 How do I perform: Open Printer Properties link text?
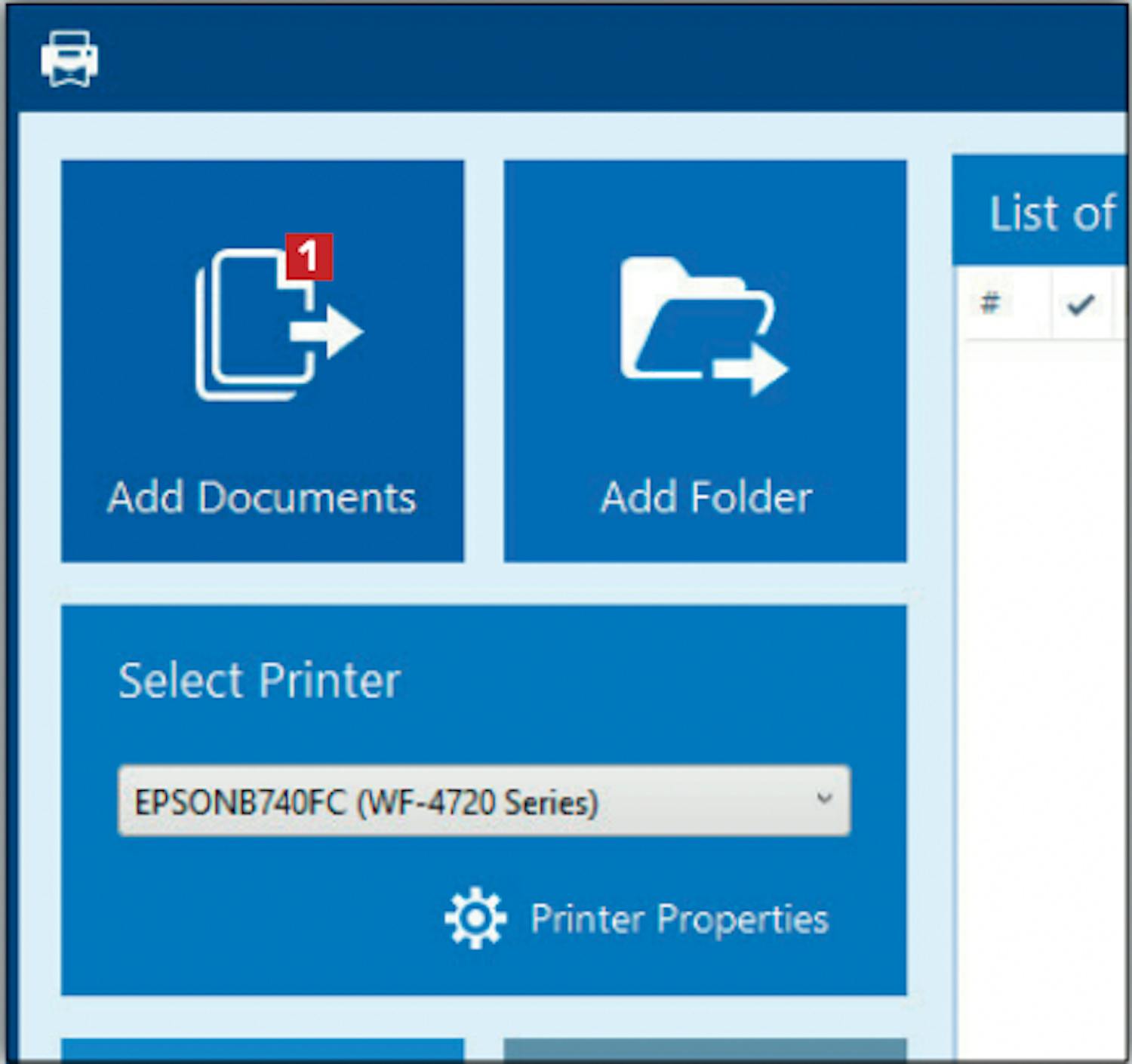coord(679,919)
